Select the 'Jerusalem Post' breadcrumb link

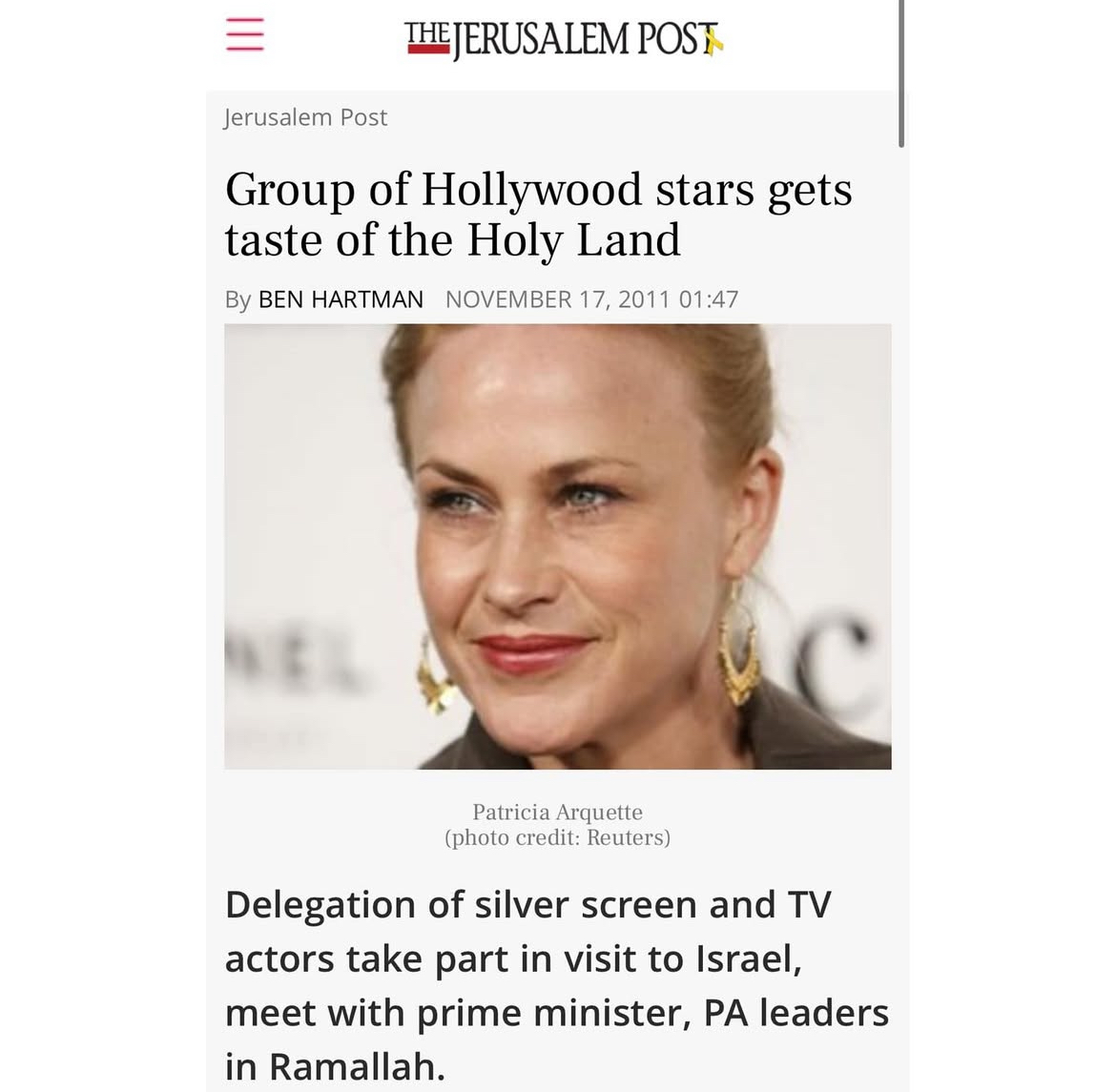point(306,116)
